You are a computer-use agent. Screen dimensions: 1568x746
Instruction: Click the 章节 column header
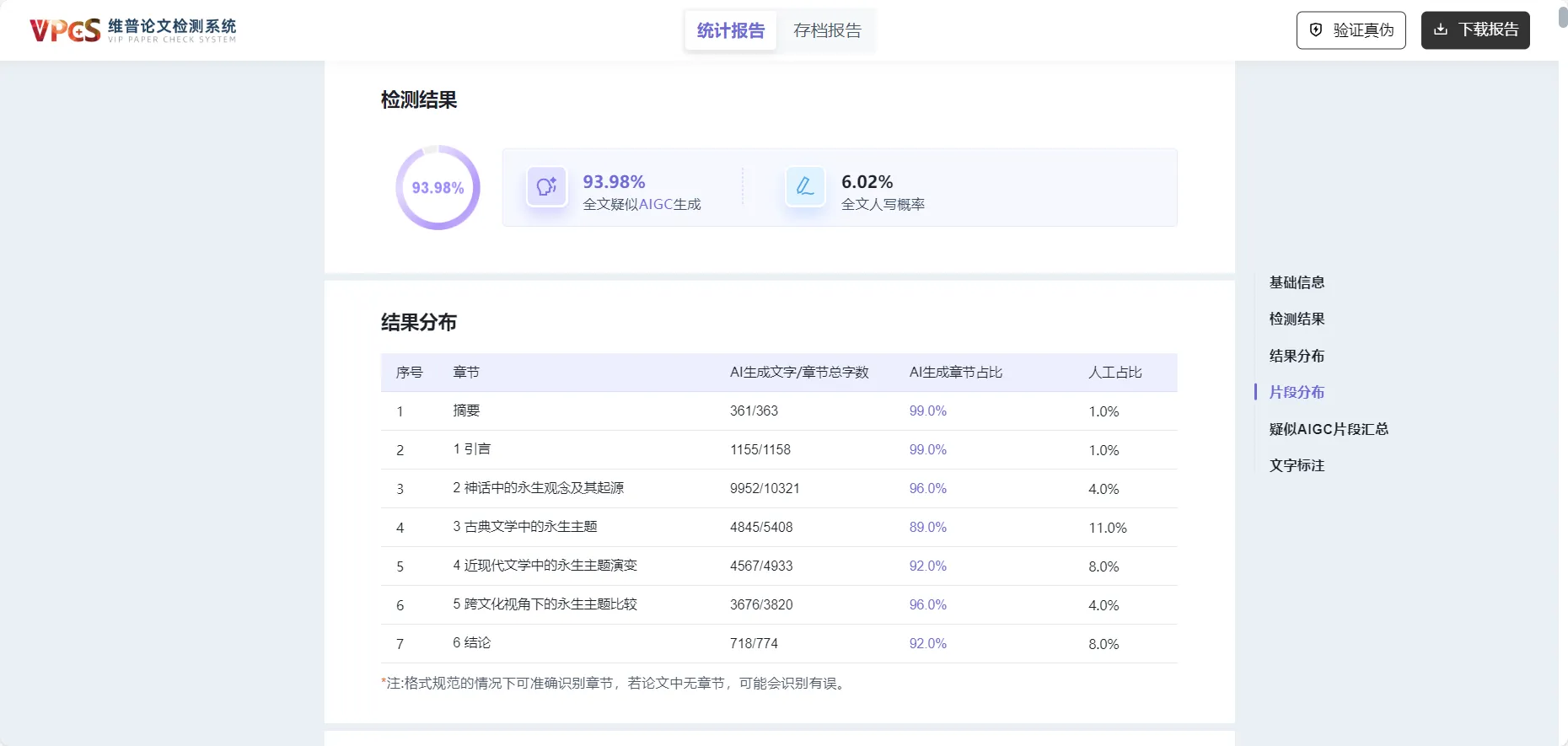pyautogui.click(x=465, y=372)
